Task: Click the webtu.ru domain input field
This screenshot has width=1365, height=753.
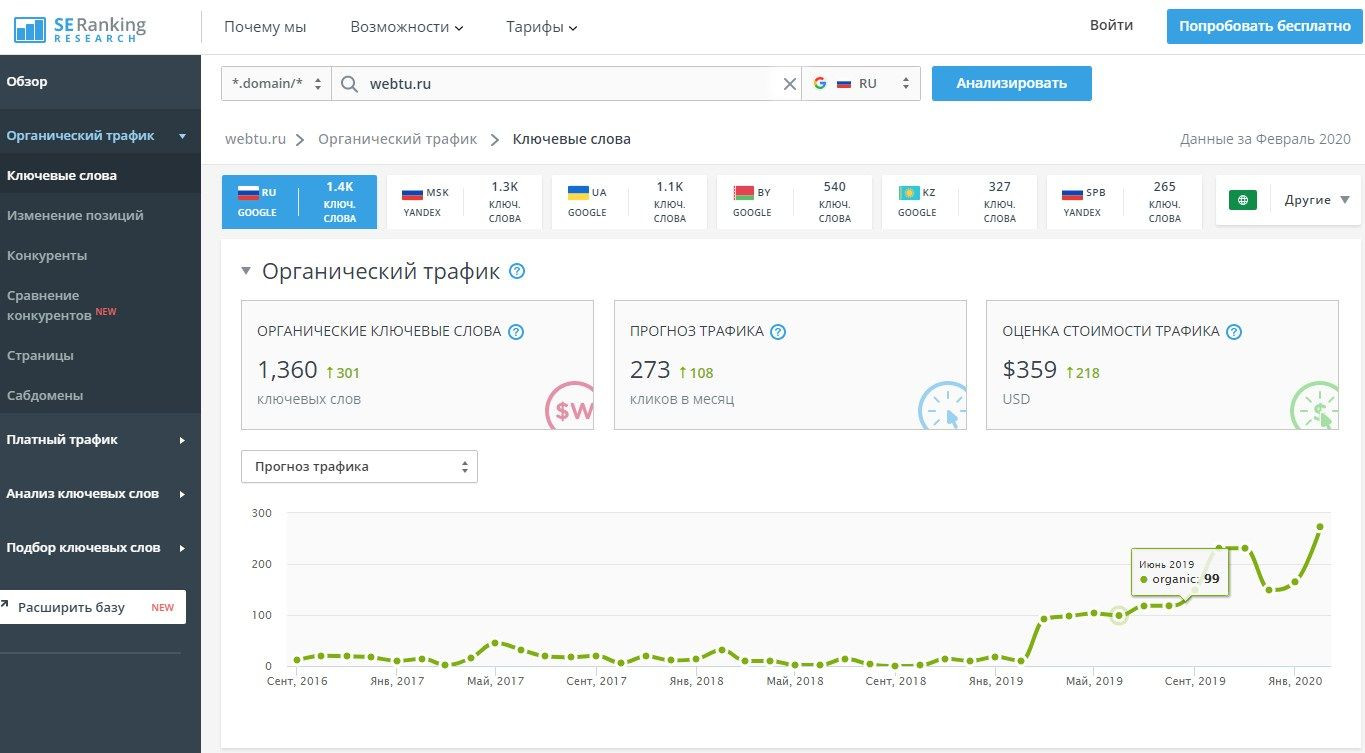Action: click(x=565, y=84)
